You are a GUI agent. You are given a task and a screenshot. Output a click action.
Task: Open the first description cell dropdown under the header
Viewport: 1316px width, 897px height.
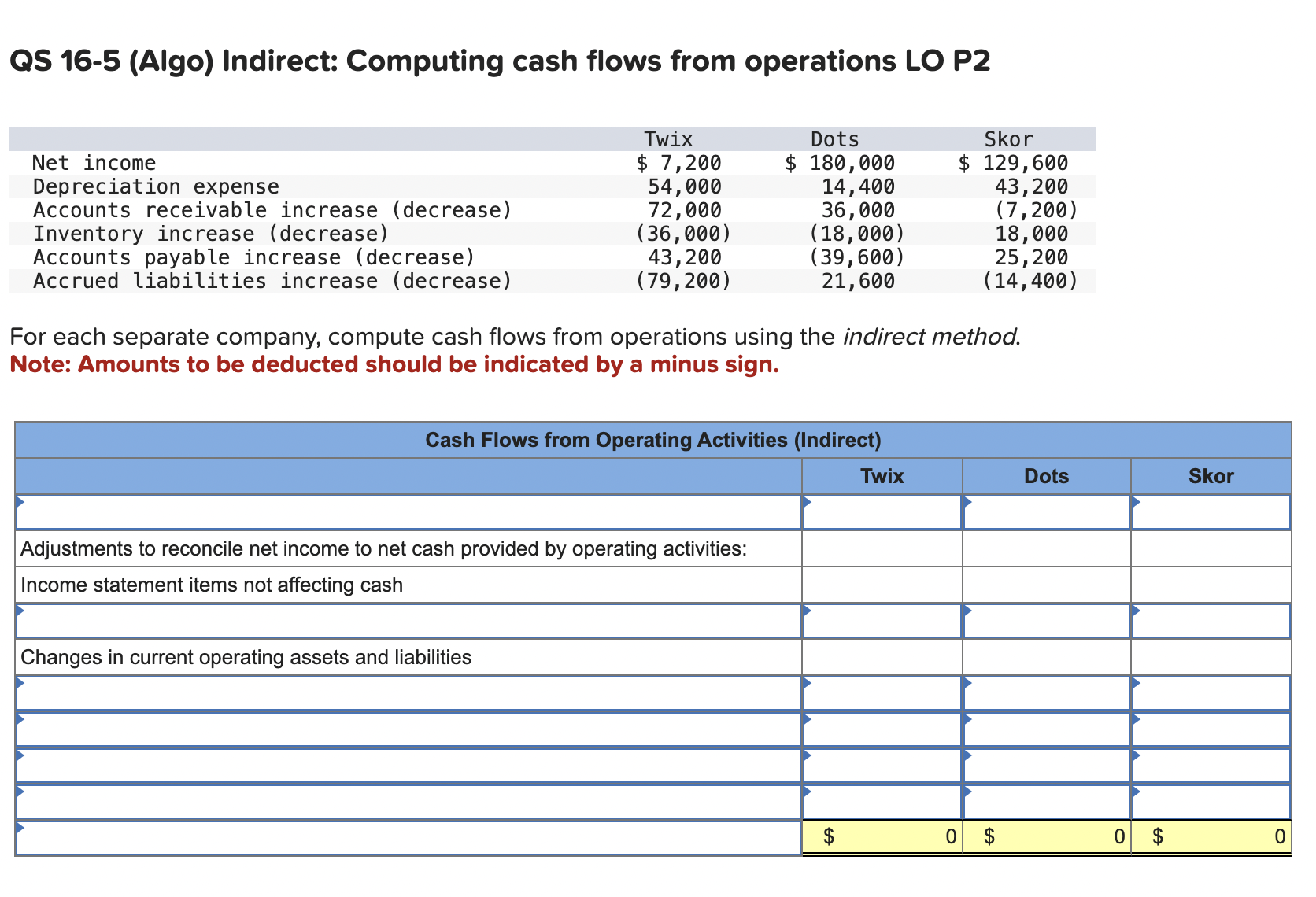[394, 511]
